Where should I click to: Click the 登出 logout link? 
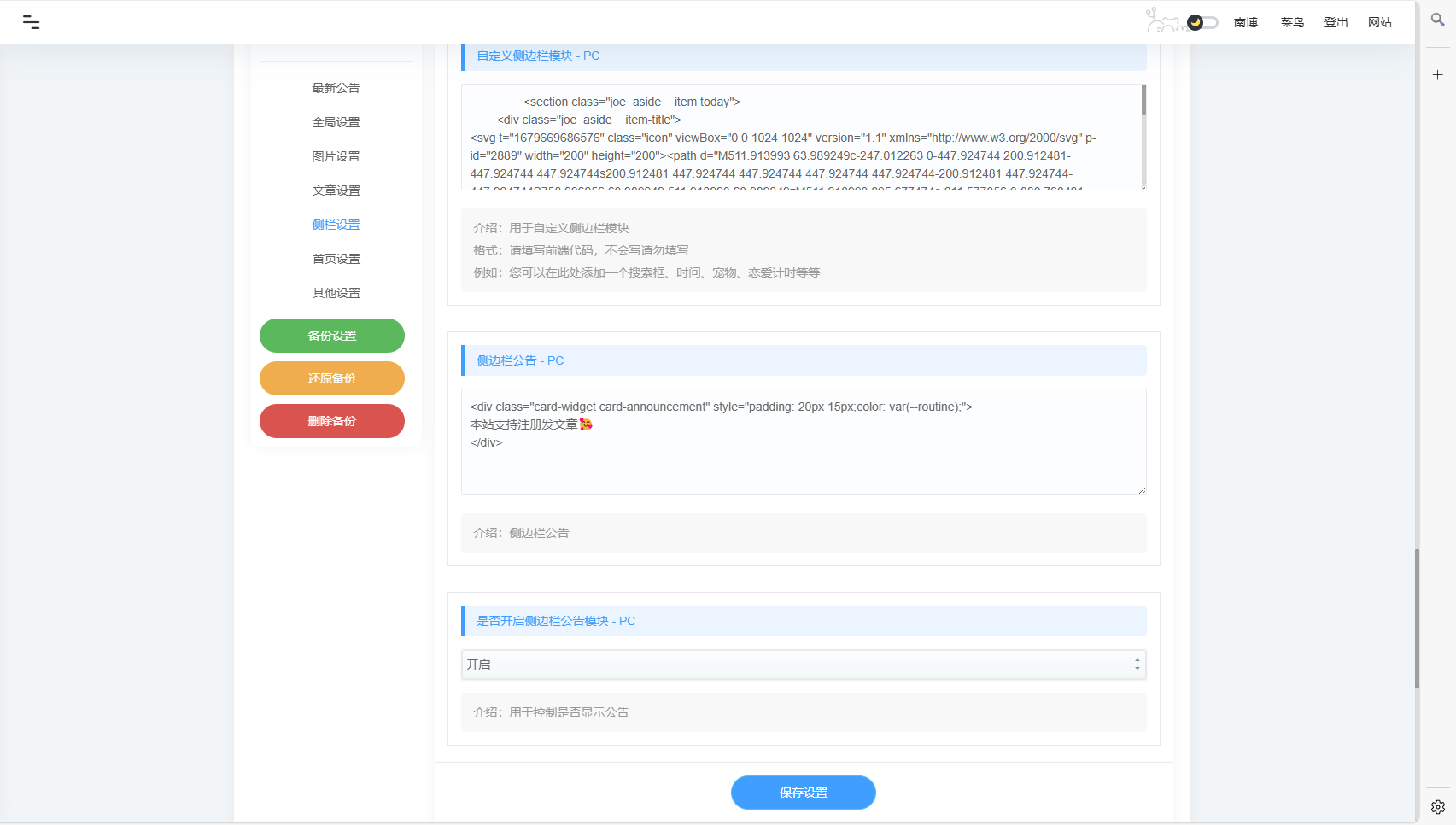click(x=1336, y=22)
